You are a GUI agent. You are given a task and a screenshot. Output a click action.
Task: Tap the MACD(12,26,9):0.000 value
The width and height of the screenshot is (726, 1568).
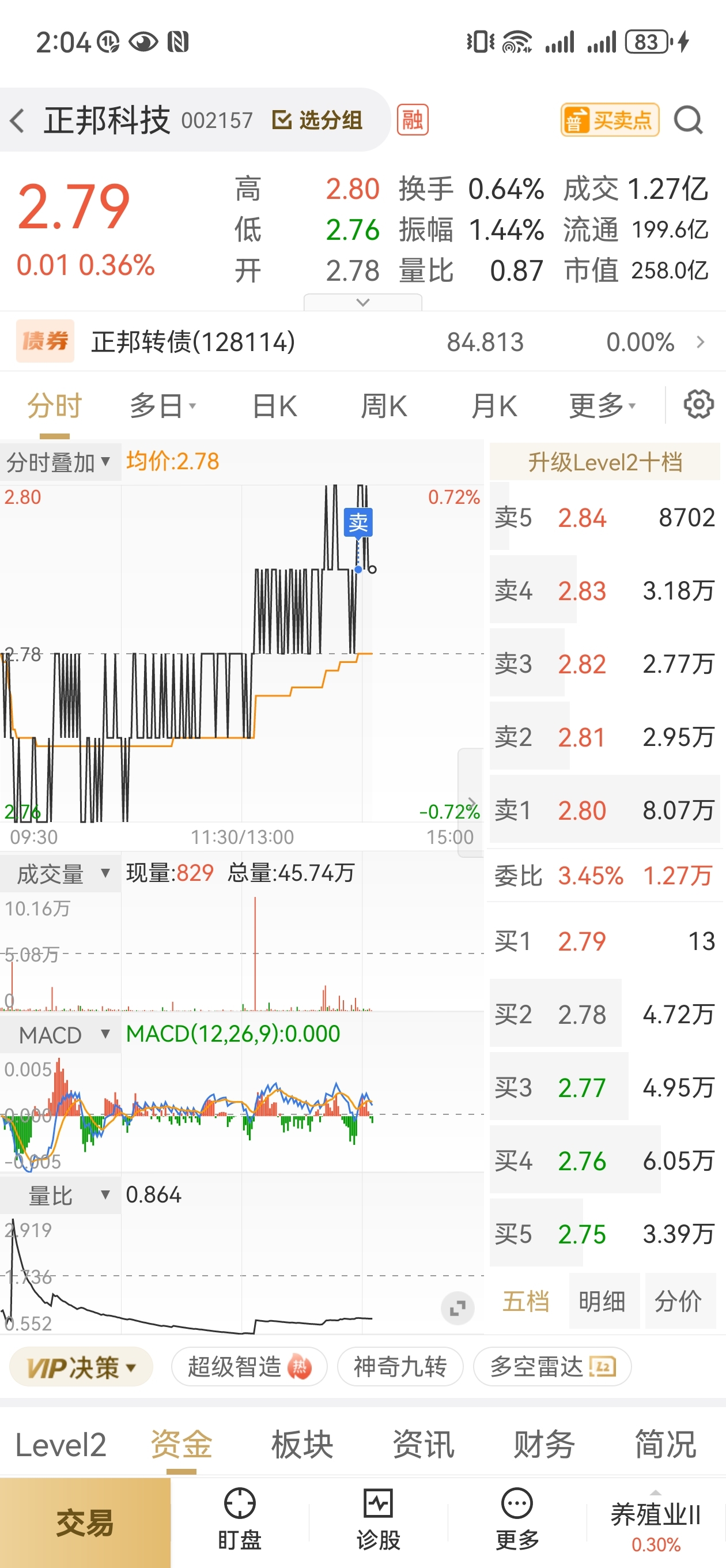pyautogui.click(x=233, y=1034)
